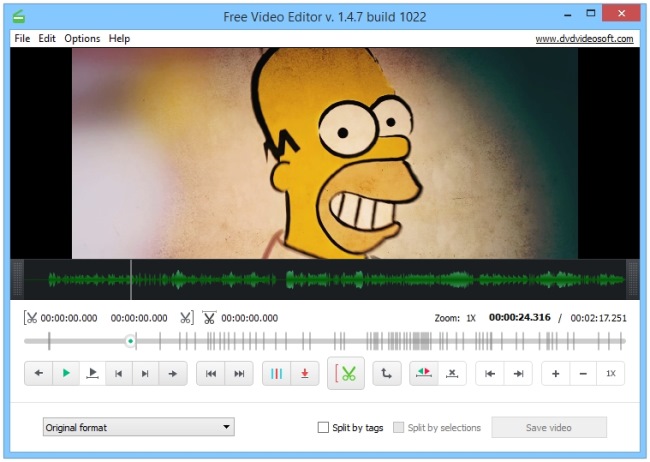This screenshot has height=462, width=650.
Task: Click the current time 00:00:24.316
Action: [x=520, y=318]
